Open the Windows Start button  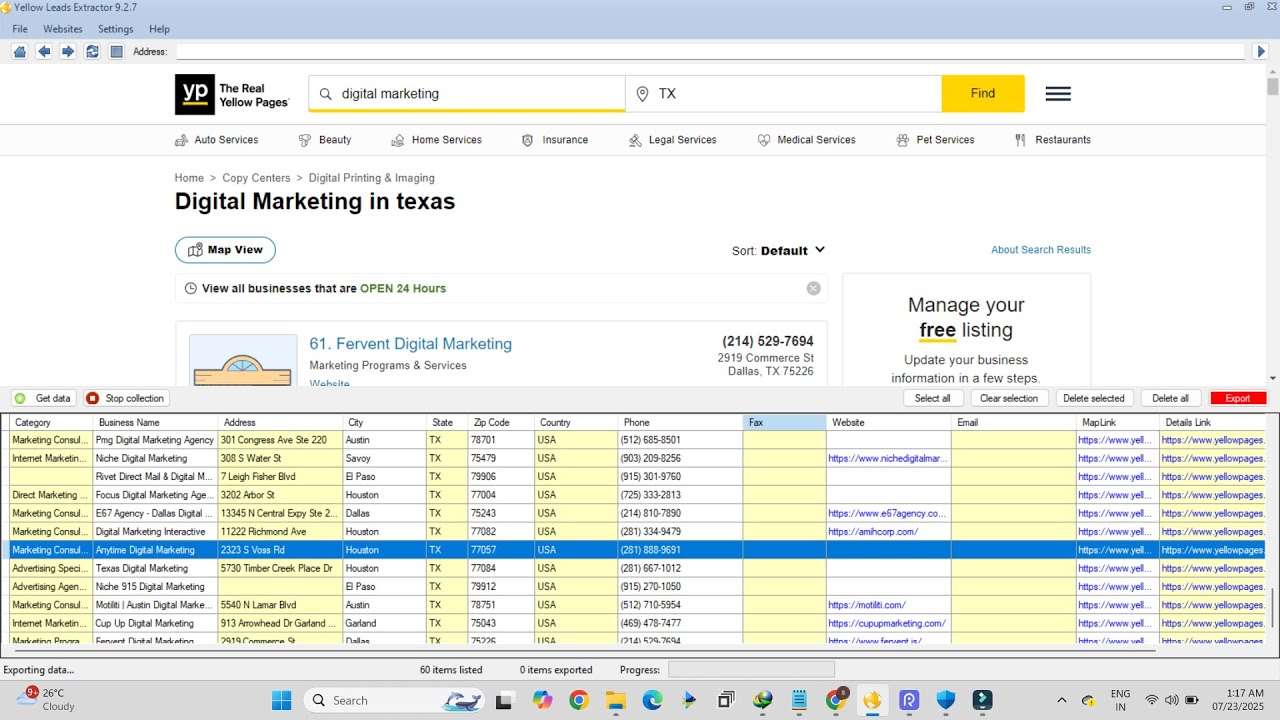tap(281, 700)
